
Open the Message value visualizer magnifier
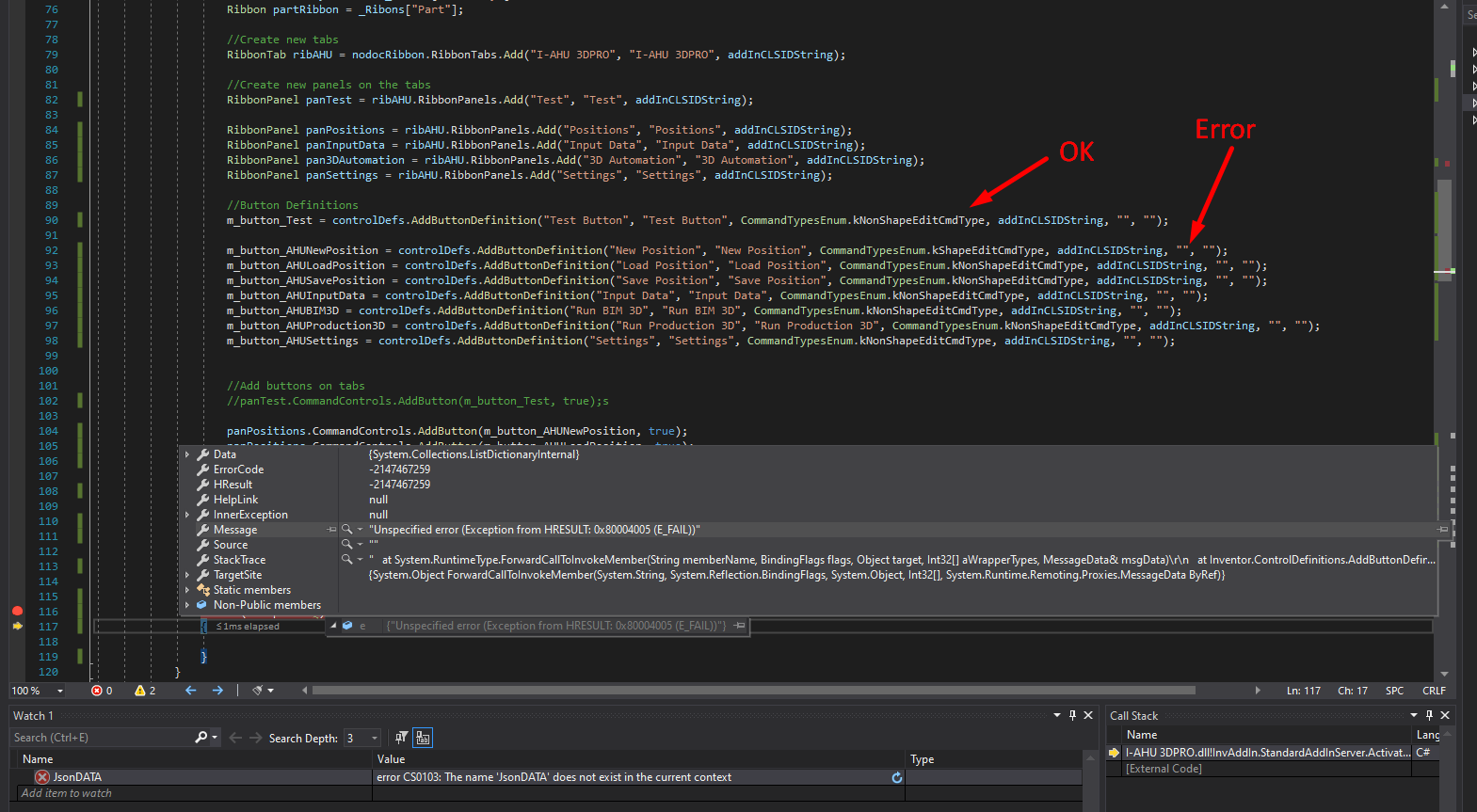coord(346,530)
